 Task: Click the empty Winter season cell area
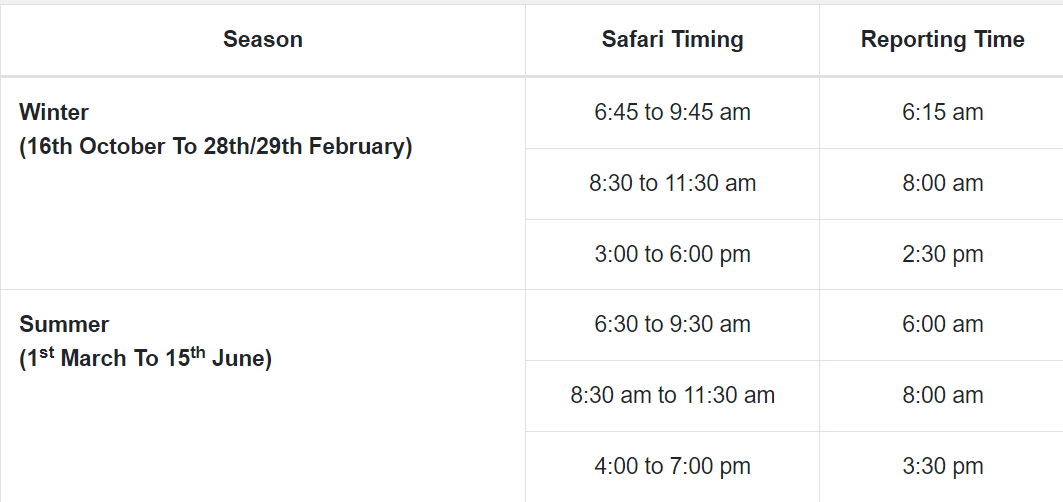[262, 227]
